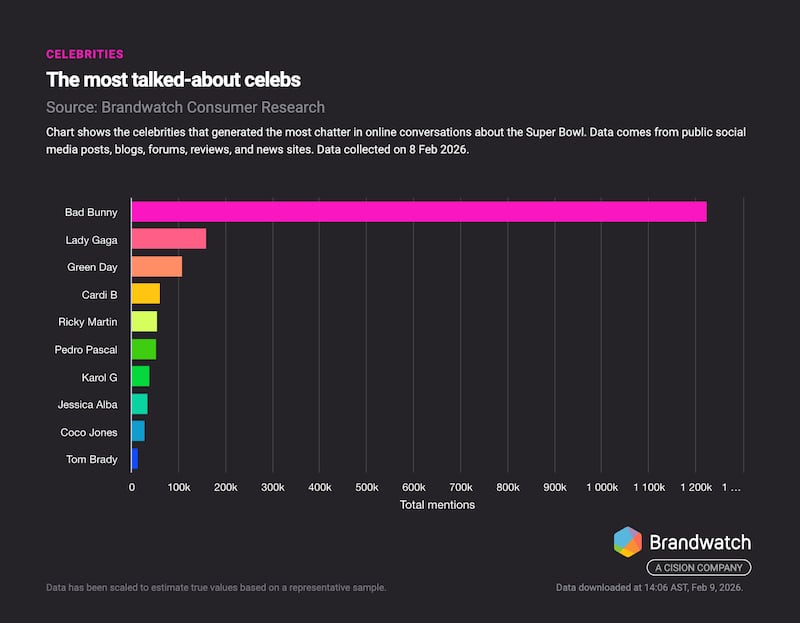Click the Pedro Pascal green bar

143,349
